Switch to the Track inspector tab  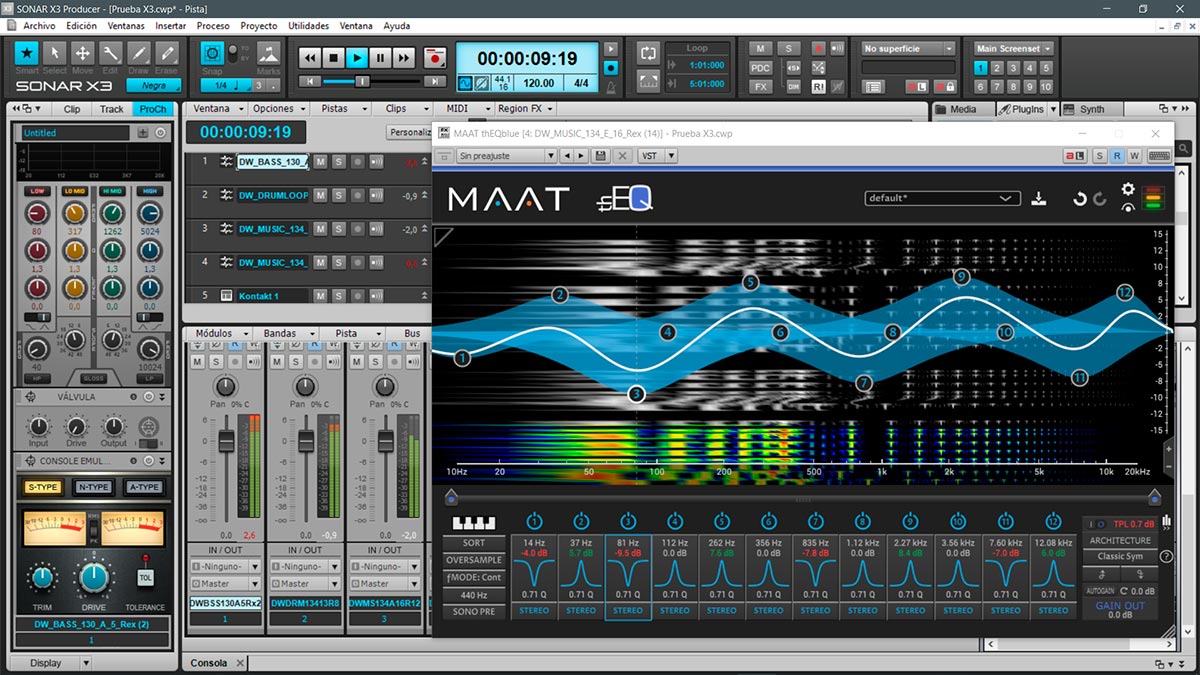[112, 109]
